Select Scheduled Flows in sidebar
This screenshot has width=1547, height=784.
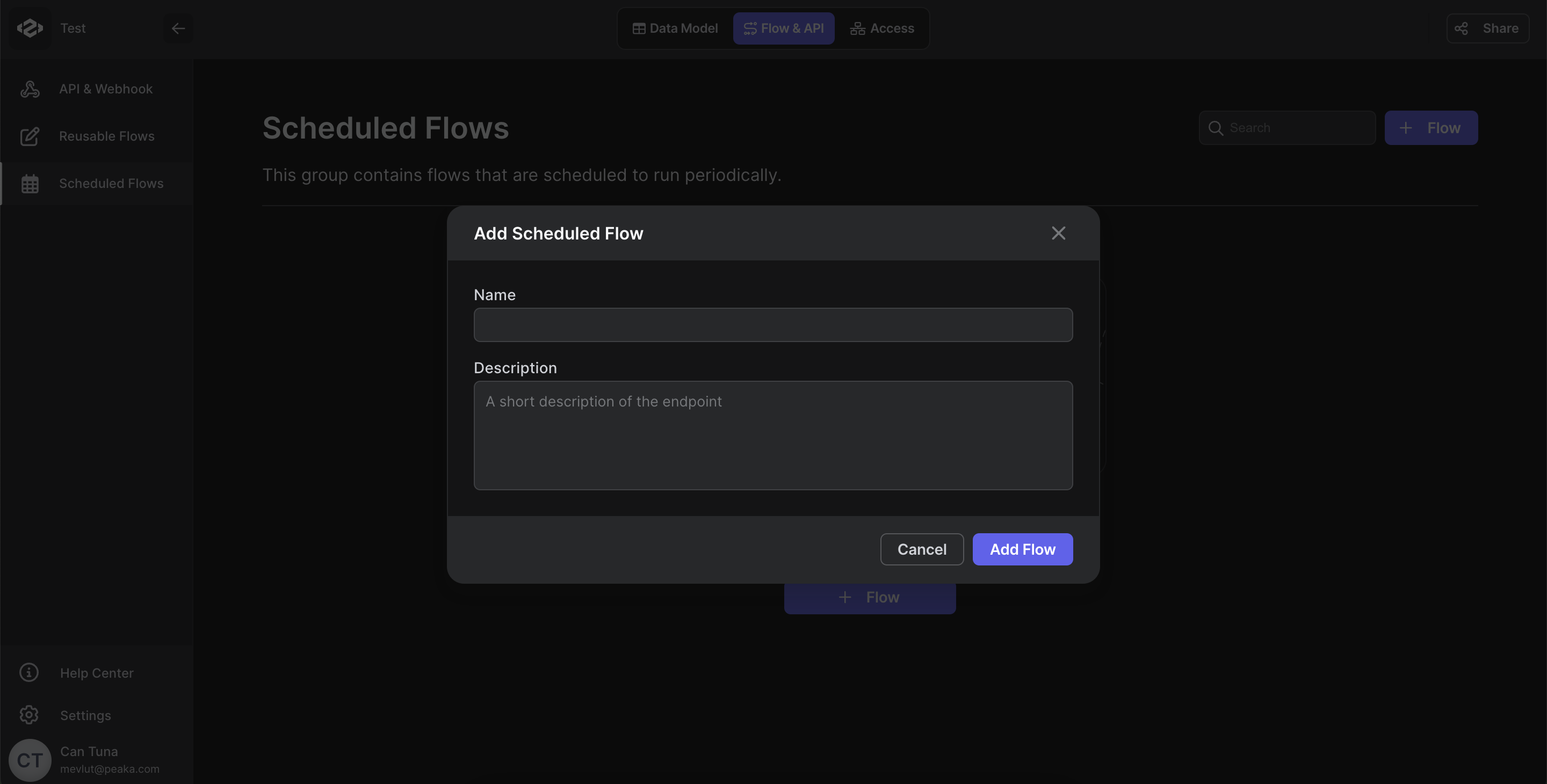coord(96,184)
